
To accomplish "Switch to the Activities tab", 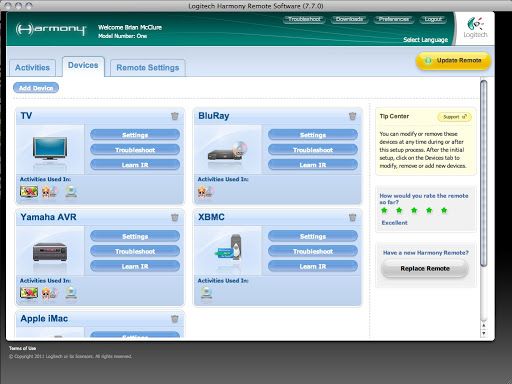I will click(32, 68).
